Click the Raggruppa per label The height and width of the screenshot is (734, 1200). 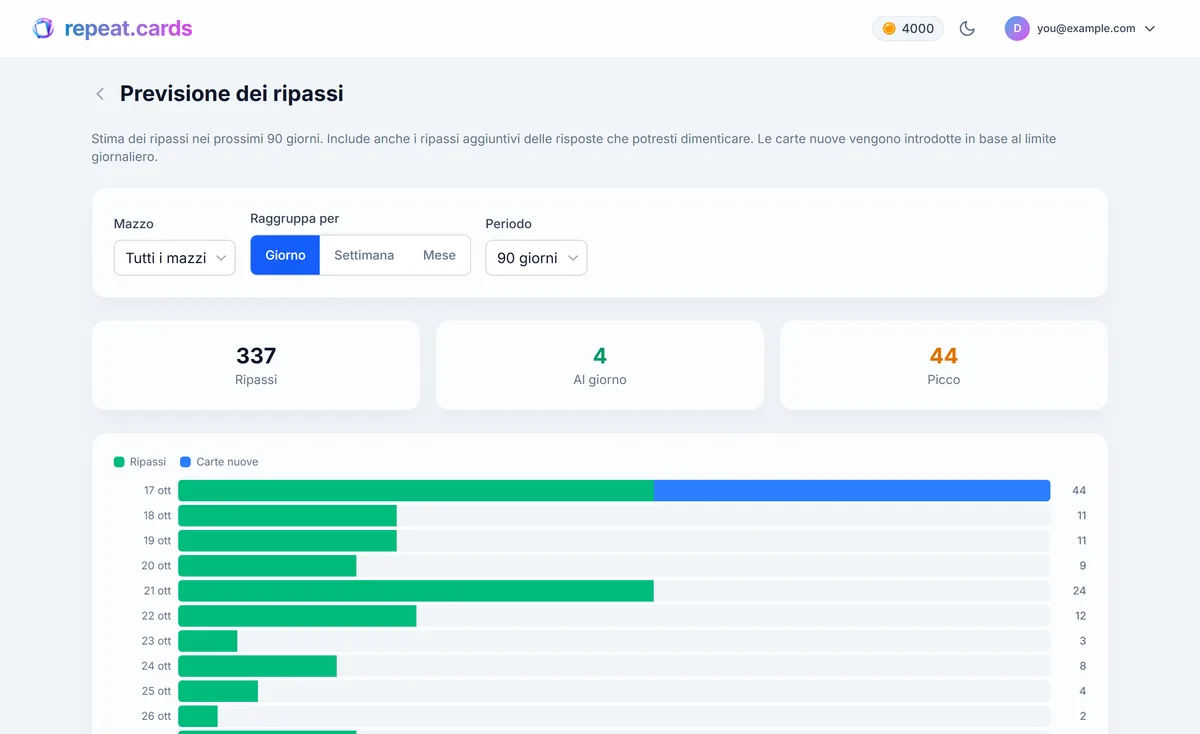coord(295,219)
